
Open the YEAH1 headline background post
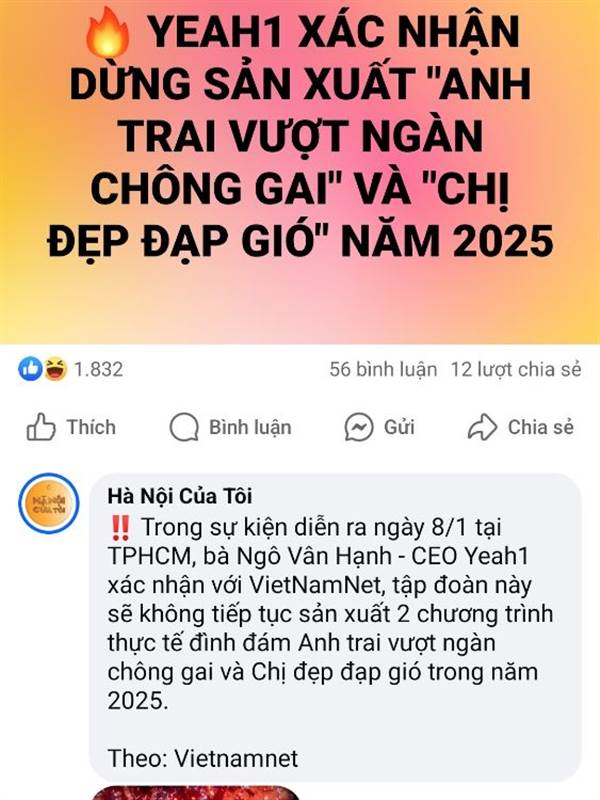[x=300, y=172]
